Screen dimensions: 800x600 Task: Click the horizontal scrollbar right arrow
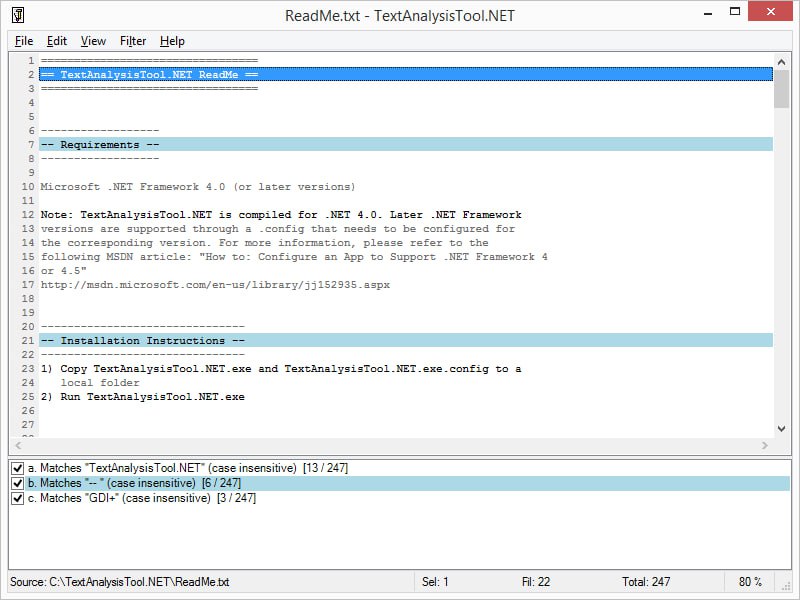[765, 445]
